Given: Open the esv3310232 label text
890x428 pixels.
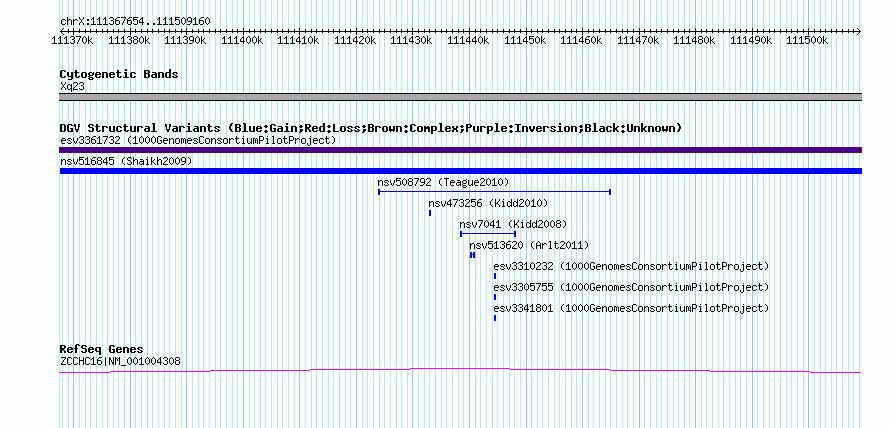Looking at the screenshot, I should pos(631,266).
